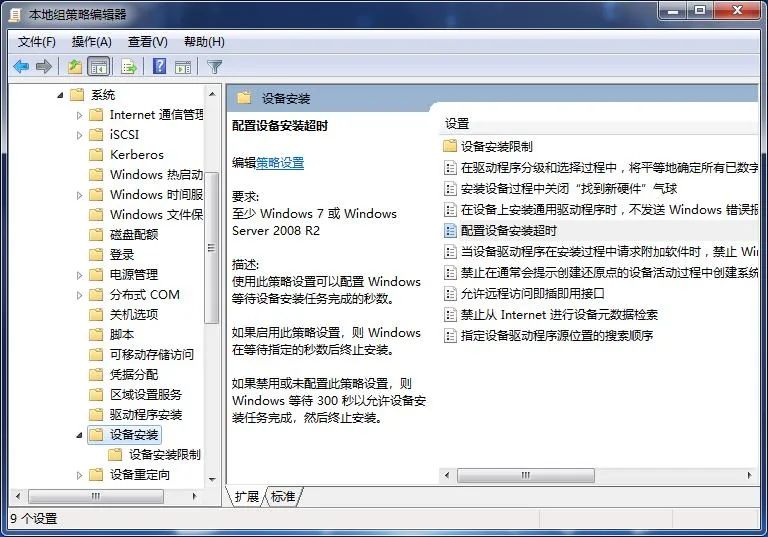The image size is (768, 537).
Task: Select 关机选项 in the tree
Action: (x=134, y=314)
